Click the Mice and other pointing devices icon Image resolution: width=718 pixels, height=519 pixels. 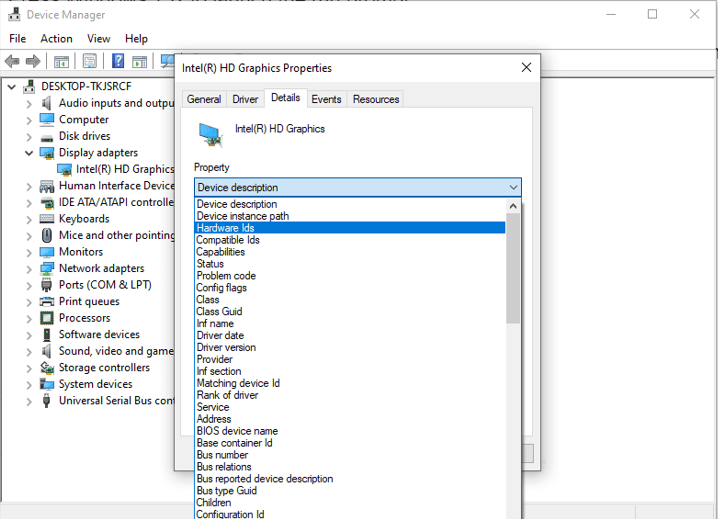pyautogui.click(x=47, y=235)
